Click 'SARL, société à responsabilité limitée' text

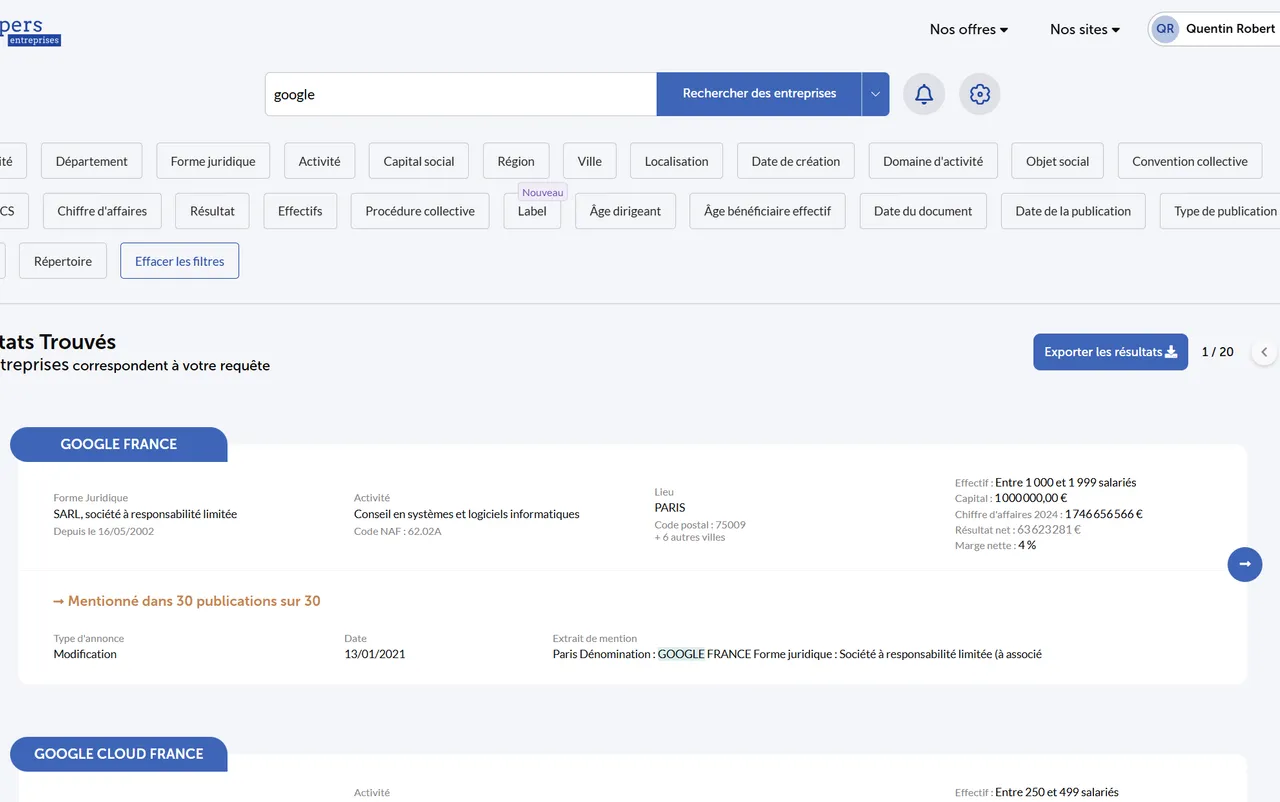tap(145, 514)
